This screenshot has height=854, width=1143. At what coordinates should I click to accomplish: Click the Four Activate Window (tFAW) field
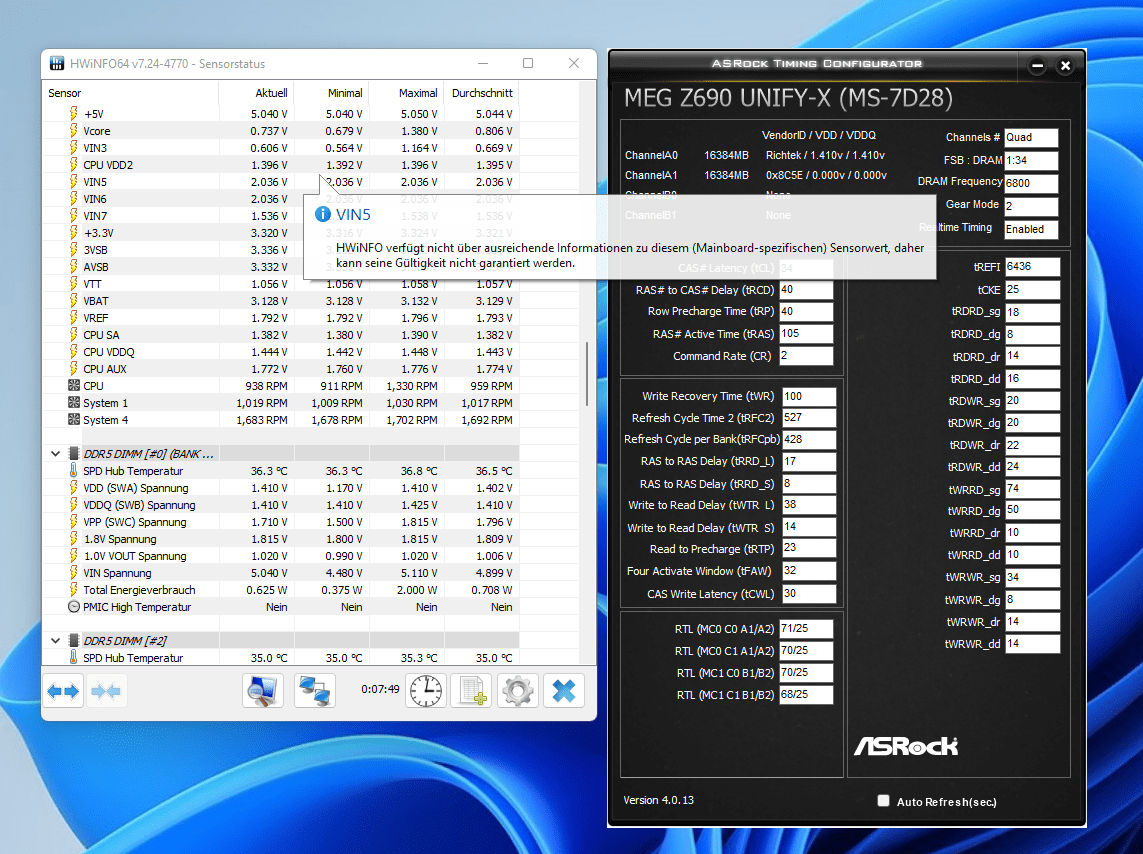(x=809, y=571)
